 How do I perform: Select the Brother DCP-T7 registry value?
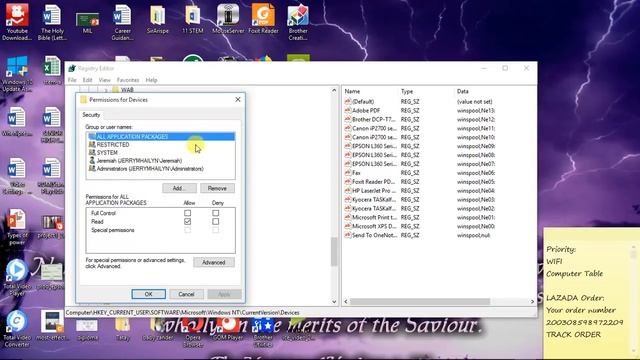click(370, 119)
